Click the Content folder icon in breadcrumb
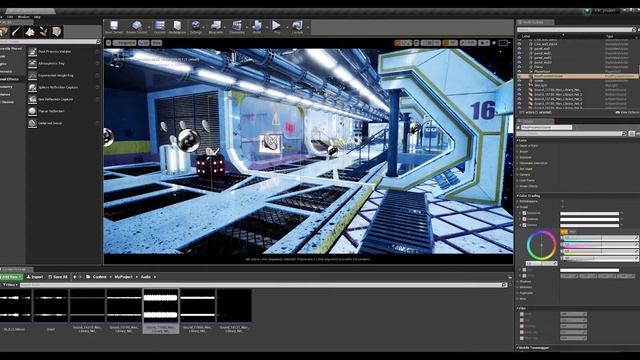Viewport: 640px width, 360px height. point(88,277)
